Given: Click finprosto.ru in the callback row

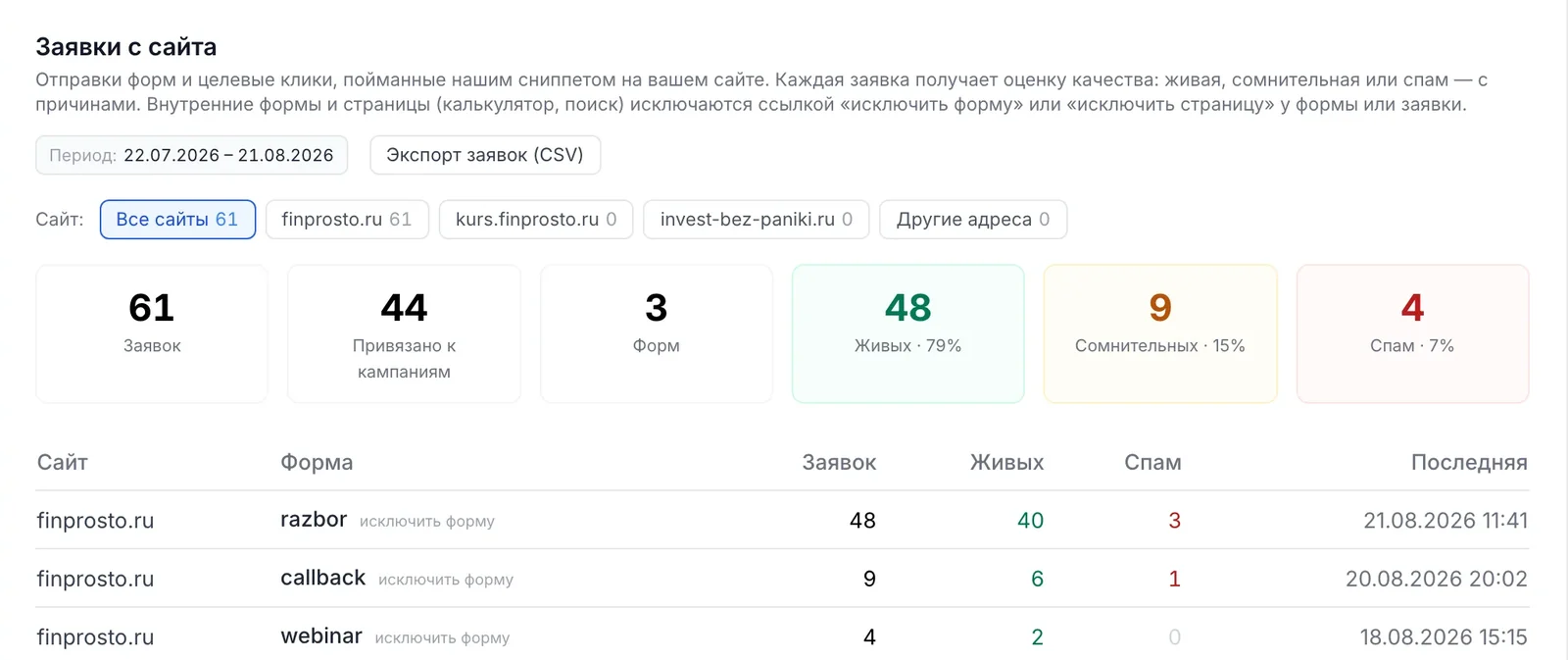Looking at the screenshot, I should point(95,579).
